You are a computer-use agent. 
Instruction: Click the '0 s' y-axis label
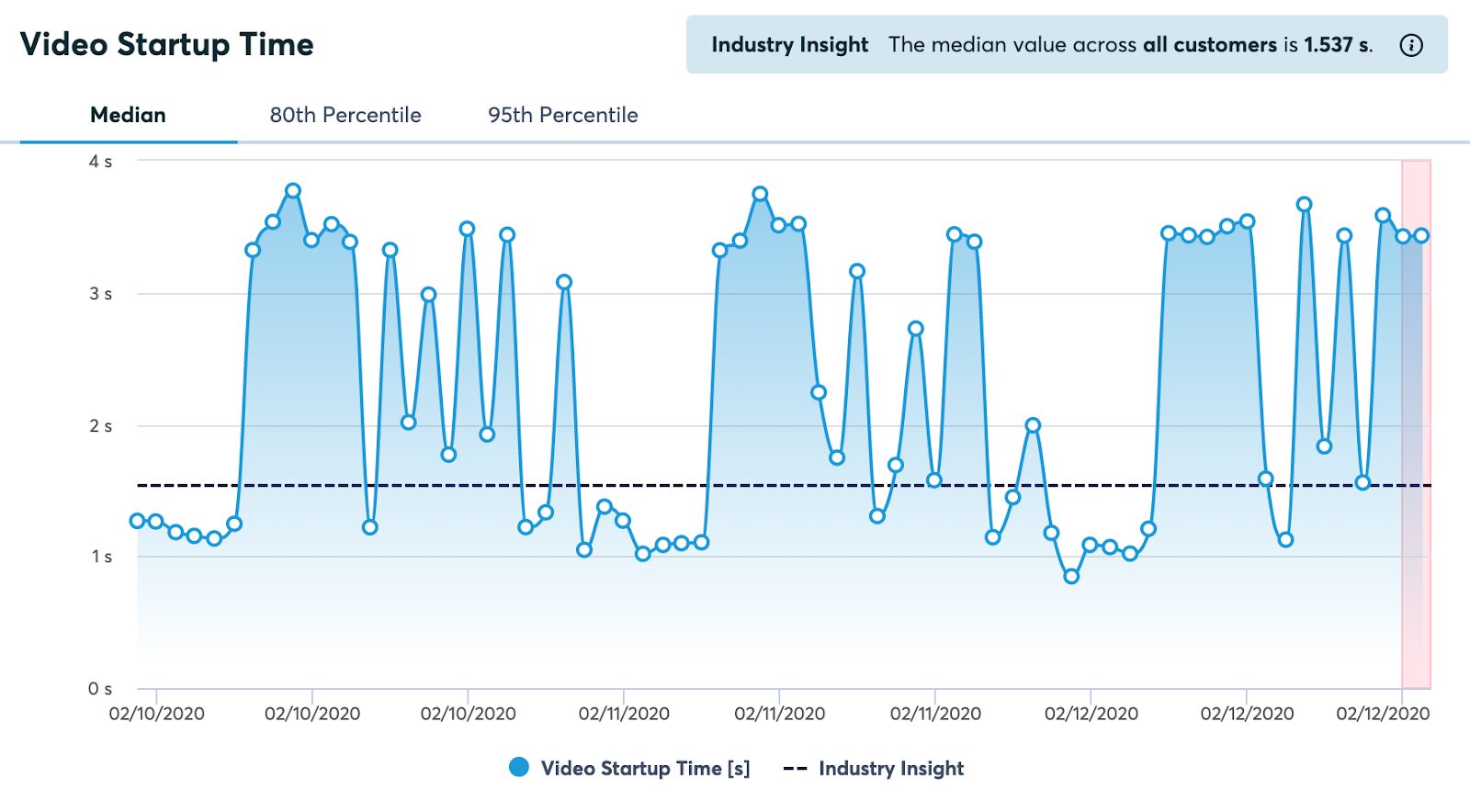[100, 689]
